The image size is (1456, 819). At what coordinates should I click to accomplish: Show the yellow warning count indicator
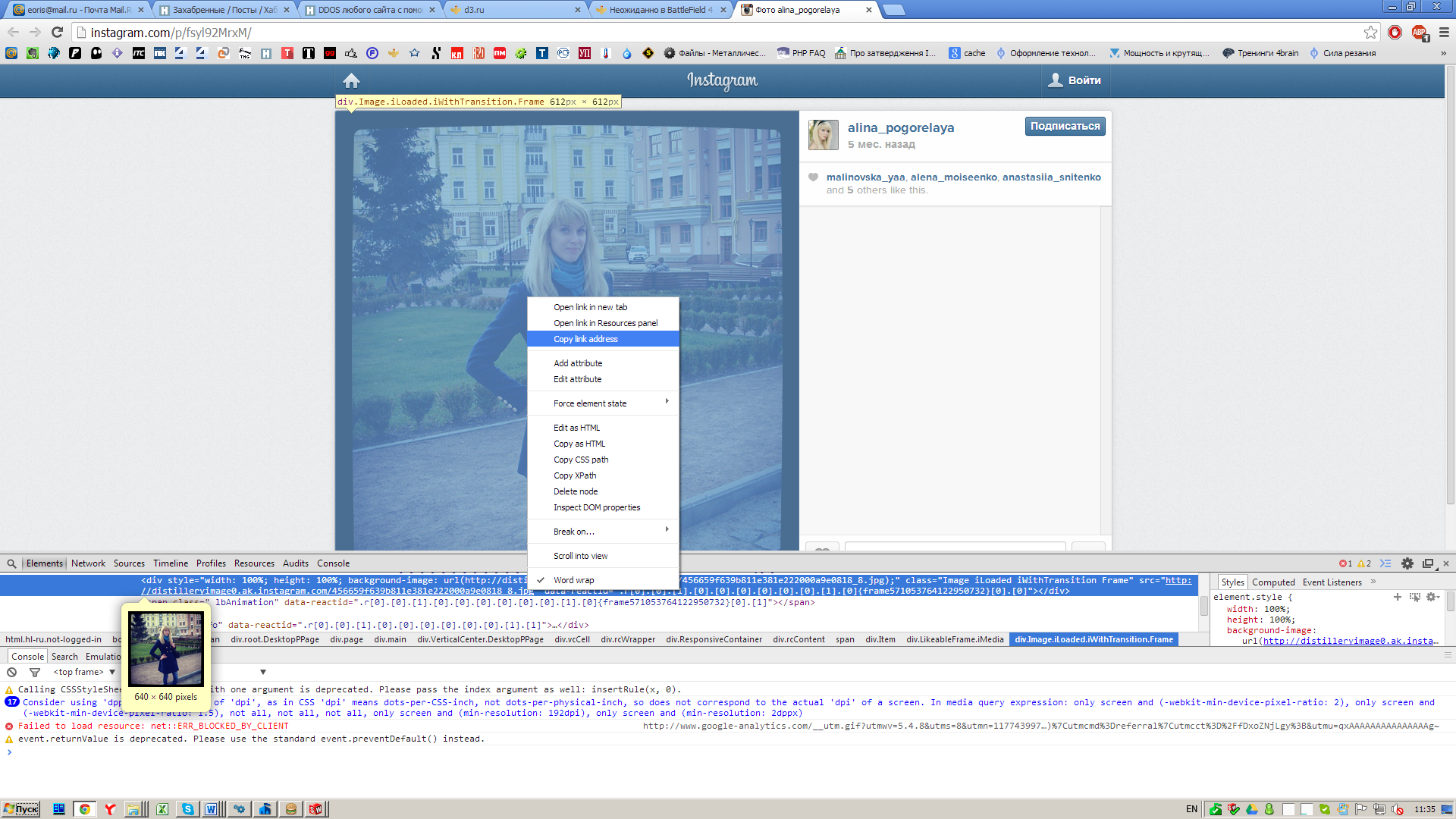tap(1364, 563)
